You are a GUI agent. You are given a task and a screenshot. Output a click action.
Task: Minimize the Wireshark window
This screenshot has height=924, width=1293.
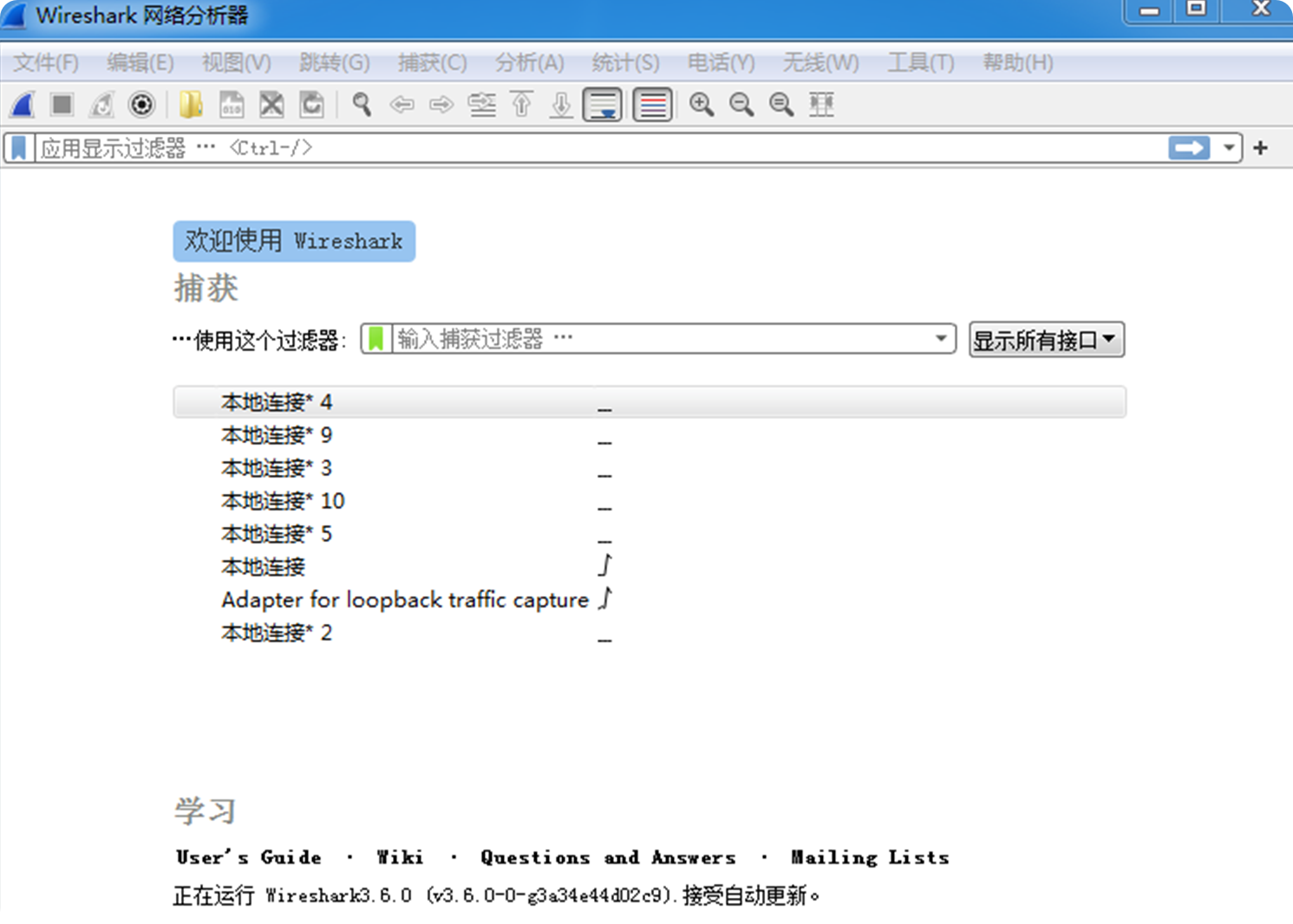1149,10
